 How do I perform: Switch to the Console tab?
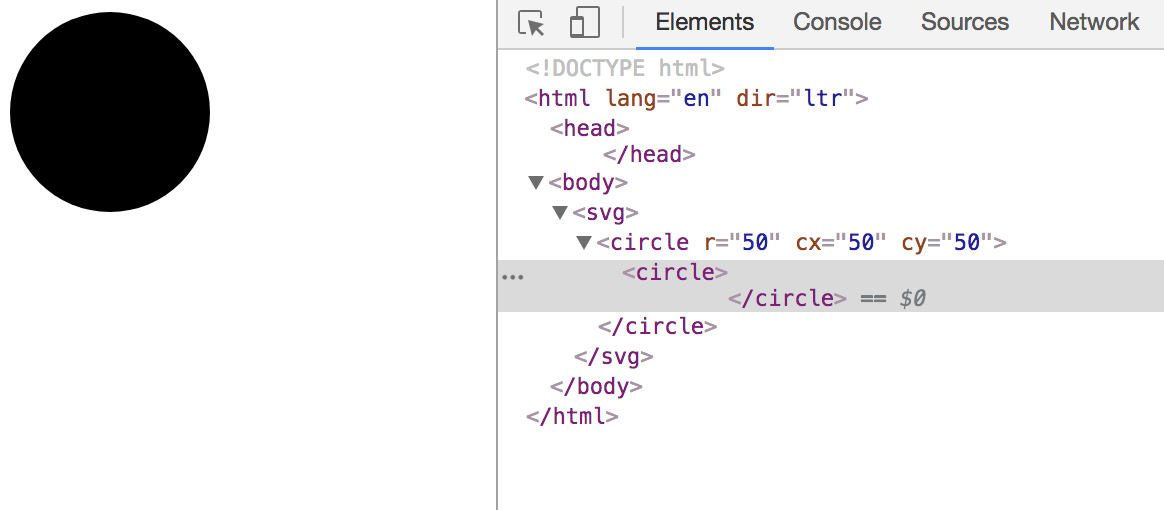pos(837,22)
